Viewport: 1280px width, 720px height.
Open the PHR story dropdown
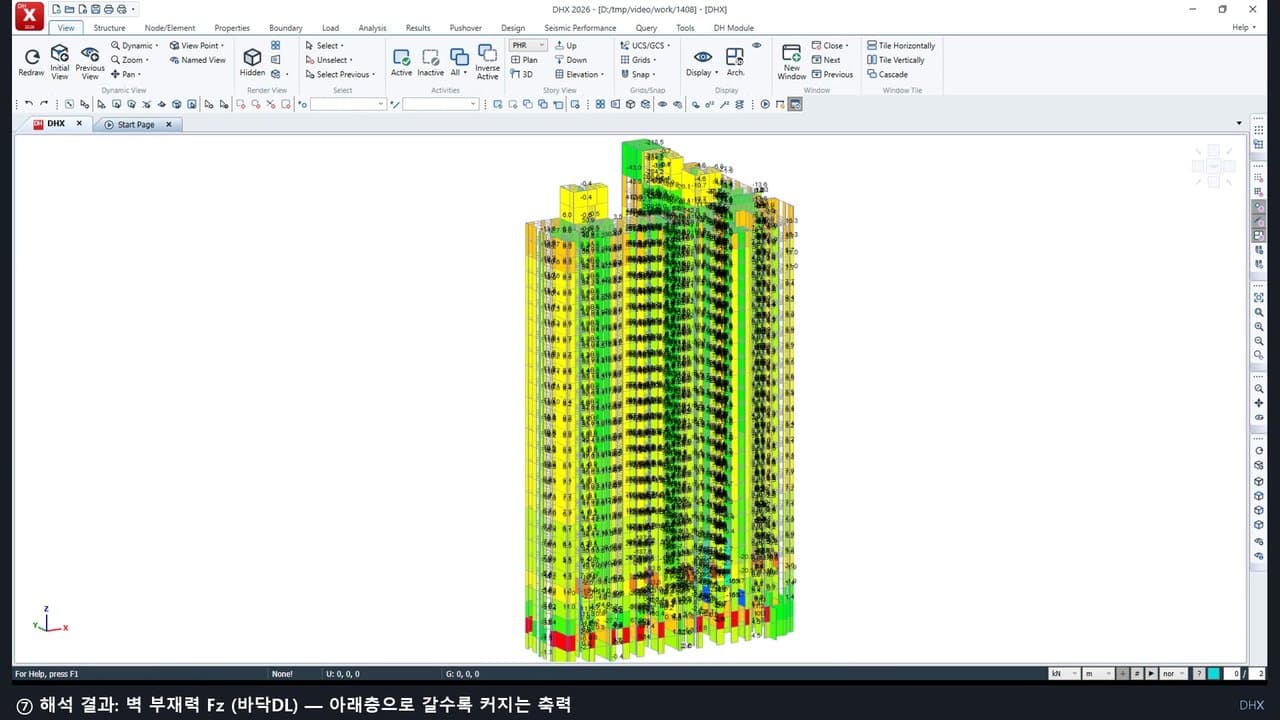click(x=528, y=45)
